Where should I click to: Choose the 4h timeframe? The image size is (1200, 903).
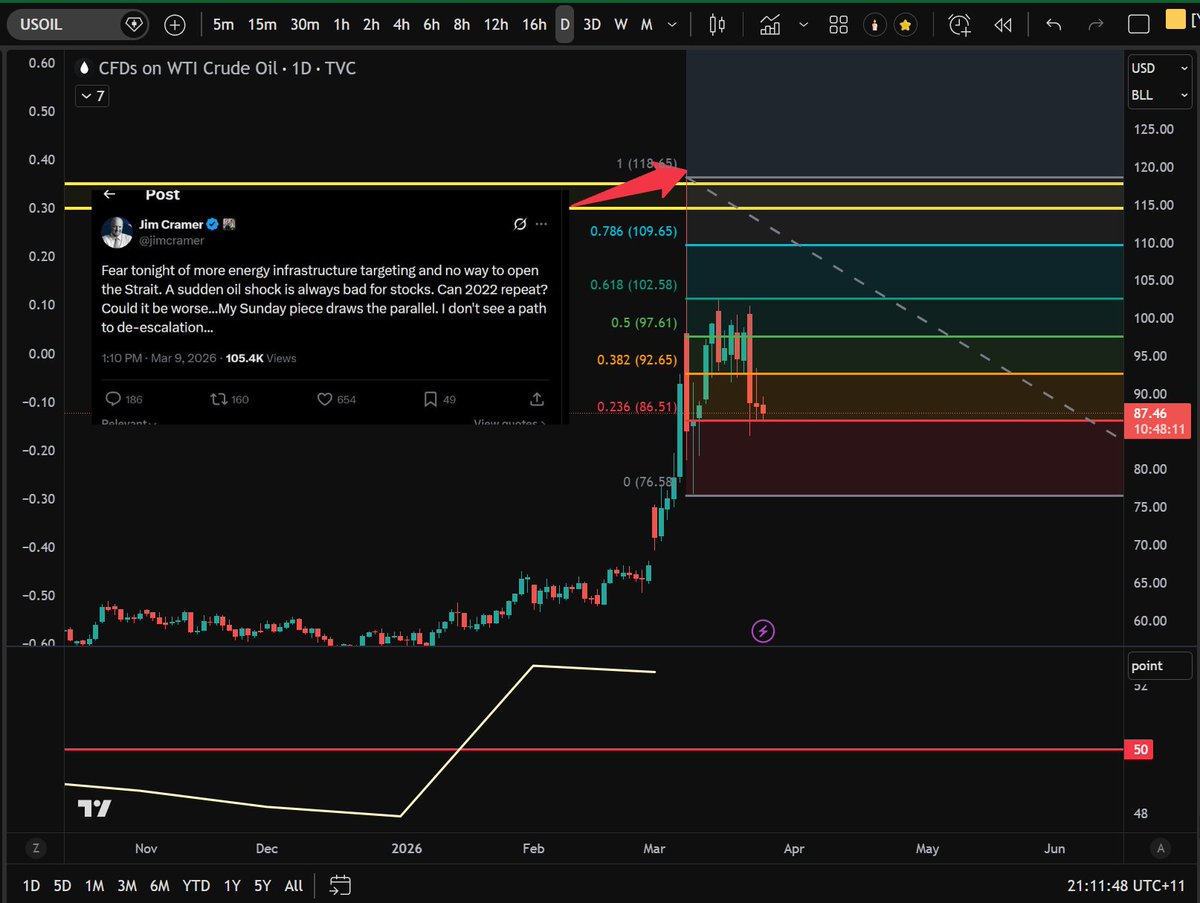tap(401, 25)
